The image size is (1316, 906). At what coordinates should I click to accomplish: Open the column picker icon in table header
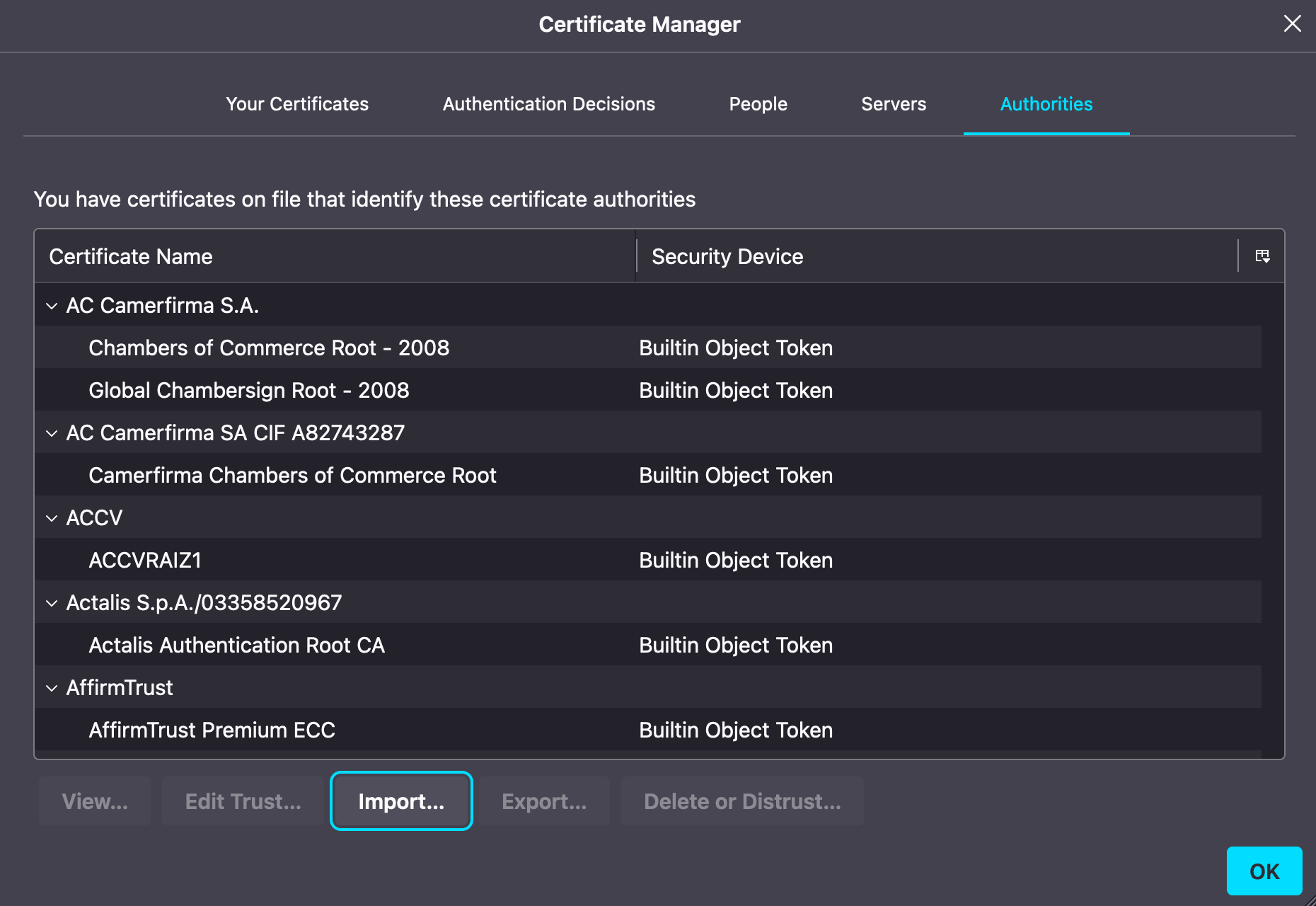1262,256
